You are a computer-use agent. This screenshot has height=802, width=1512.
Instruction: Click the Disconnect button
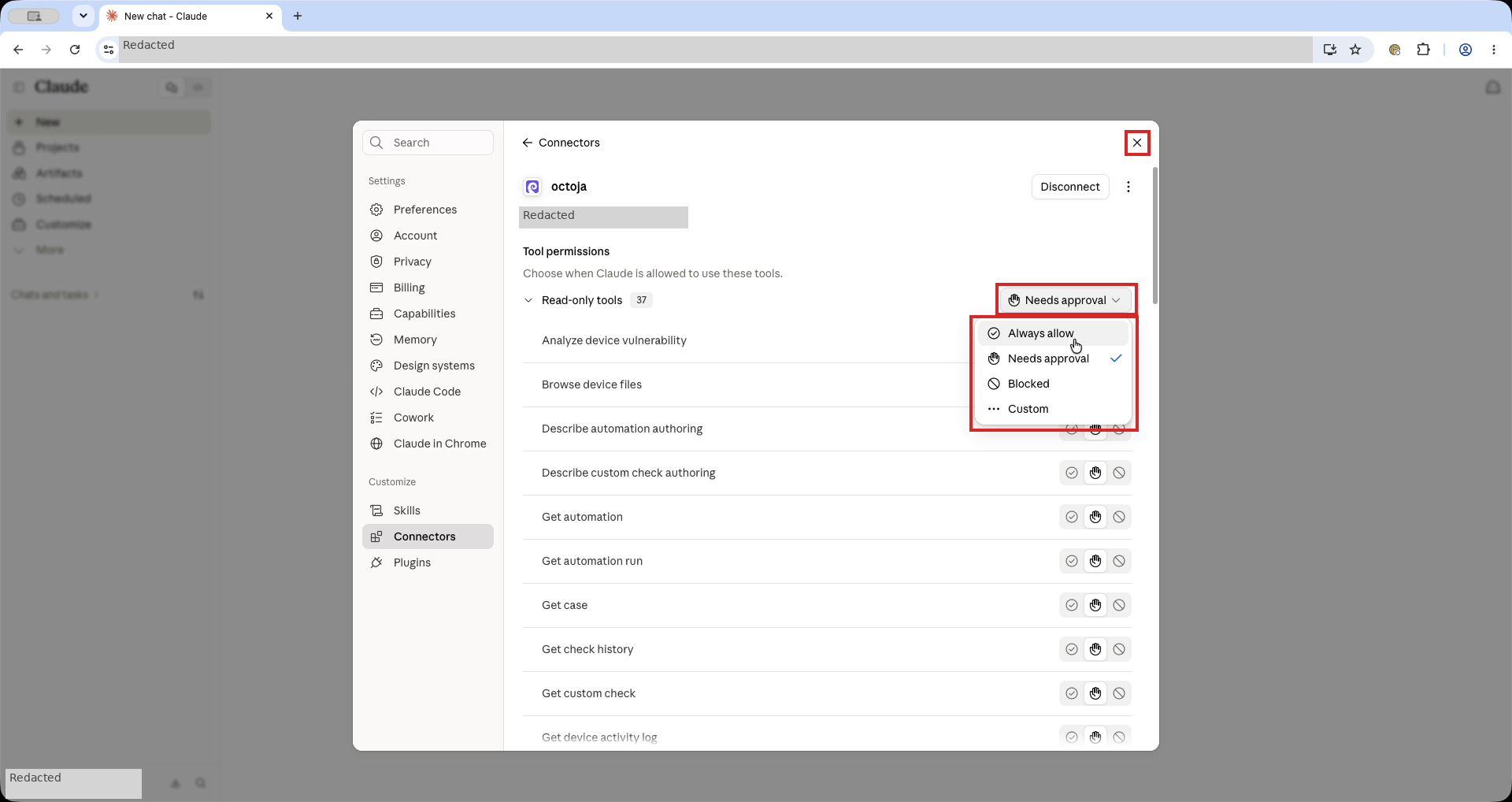tap(1069, 187)
